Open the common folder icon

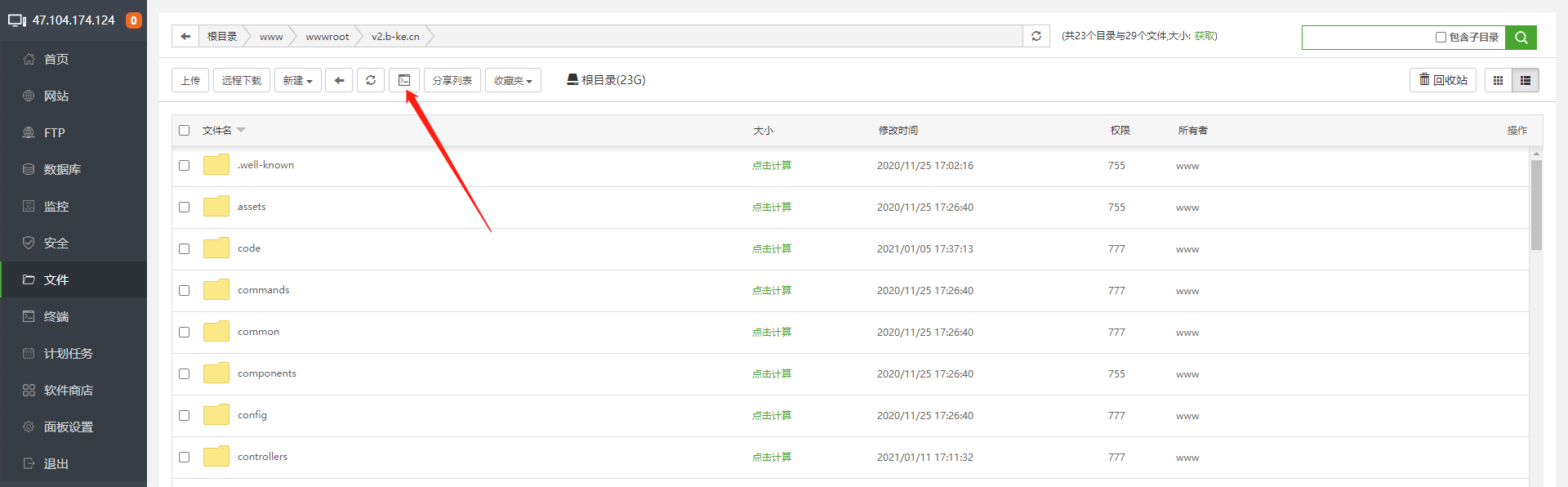point(216,332)
